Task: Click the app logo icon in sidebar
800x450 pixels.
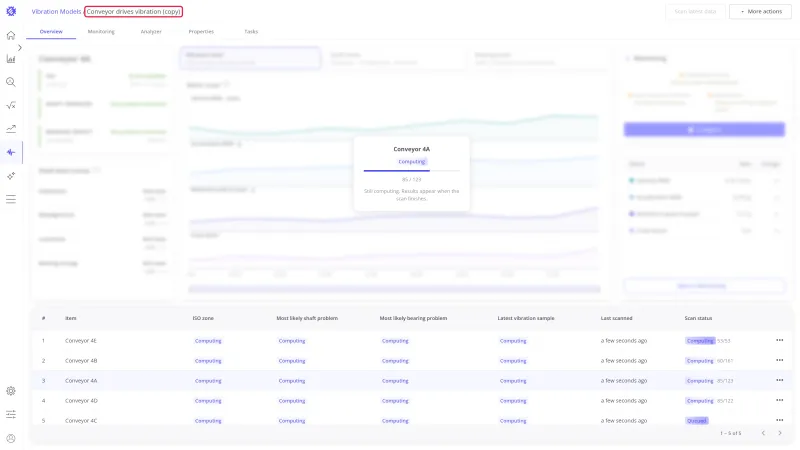Action: tap(11, 11)
